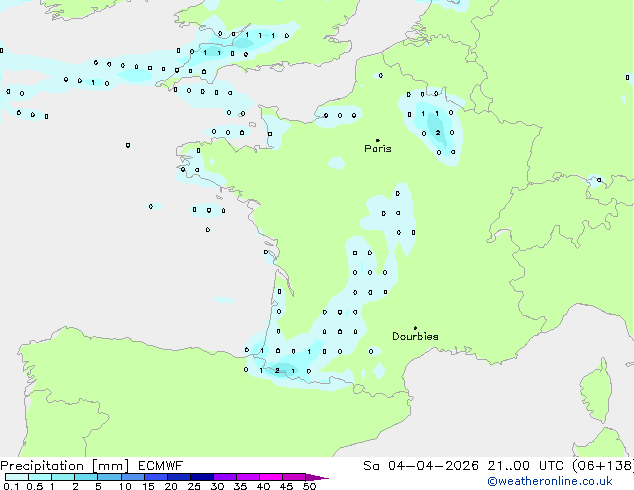Click the Dourbies city label
Screen dimensions: 634x490
pos(415,336)
